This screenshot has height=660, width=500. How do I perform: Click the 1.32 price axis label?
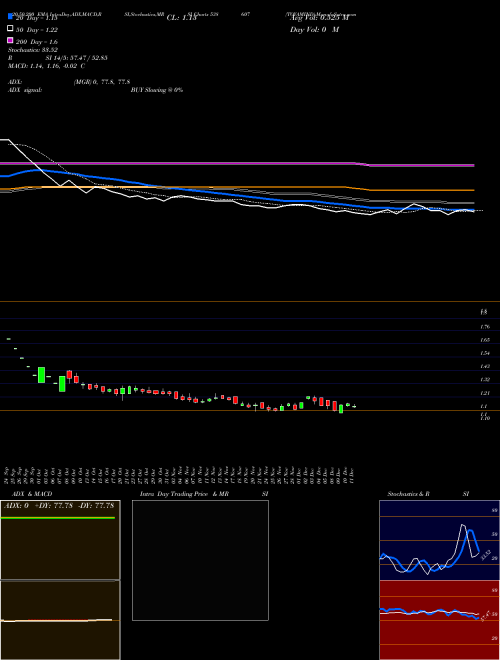(x=484, y=379)
